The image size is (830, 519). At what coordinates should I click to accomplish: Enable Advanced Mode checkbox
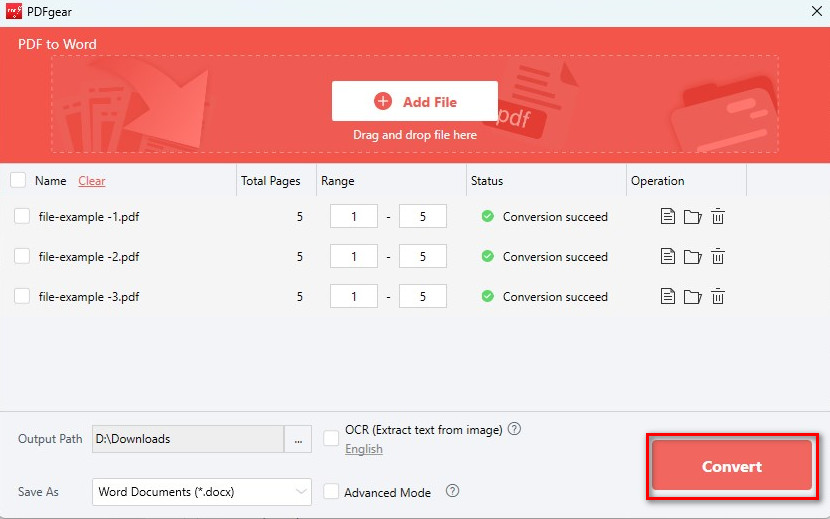pos(331,492)
